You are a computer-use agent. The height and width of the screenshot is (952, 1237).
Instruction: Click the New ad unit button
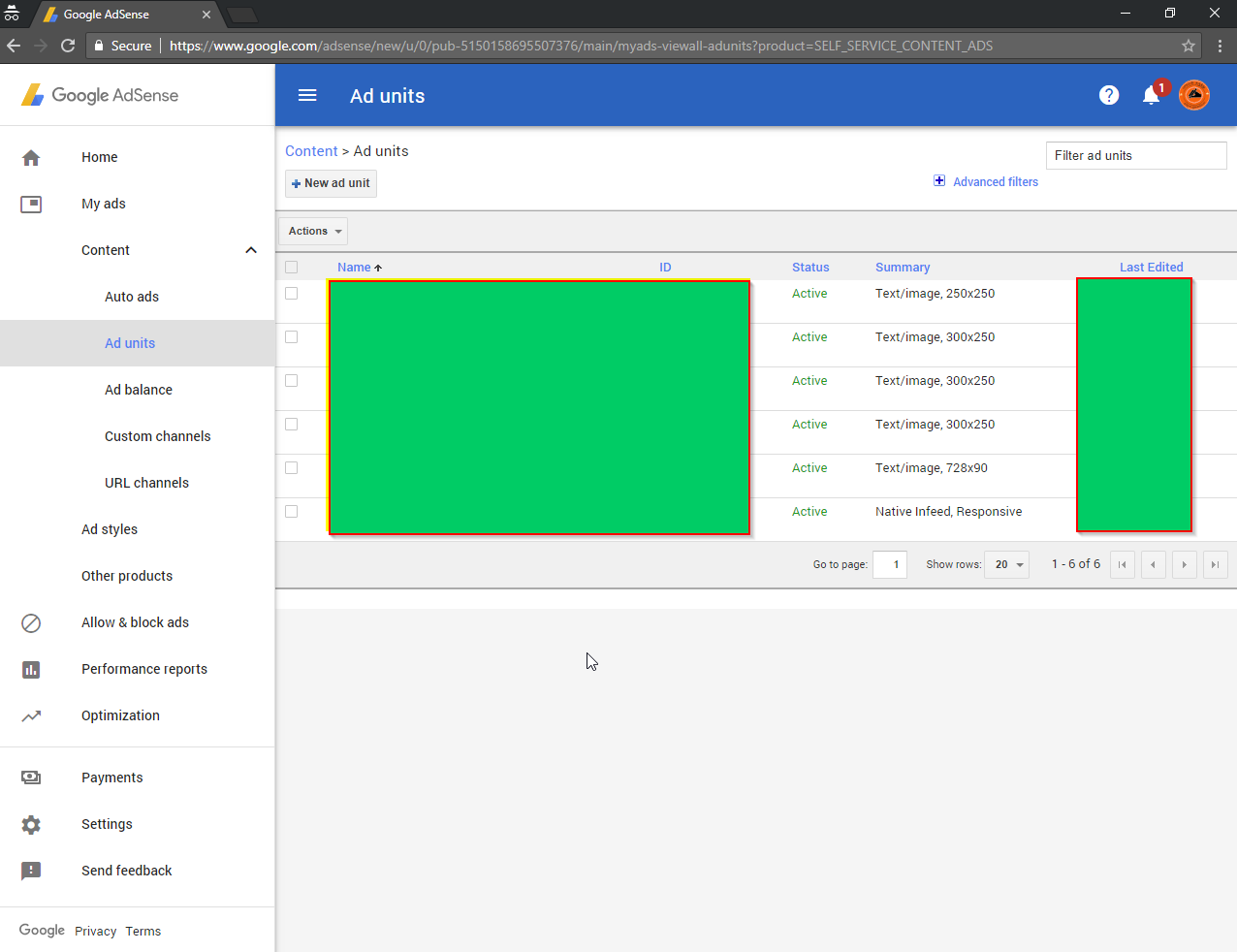point(331,183)
